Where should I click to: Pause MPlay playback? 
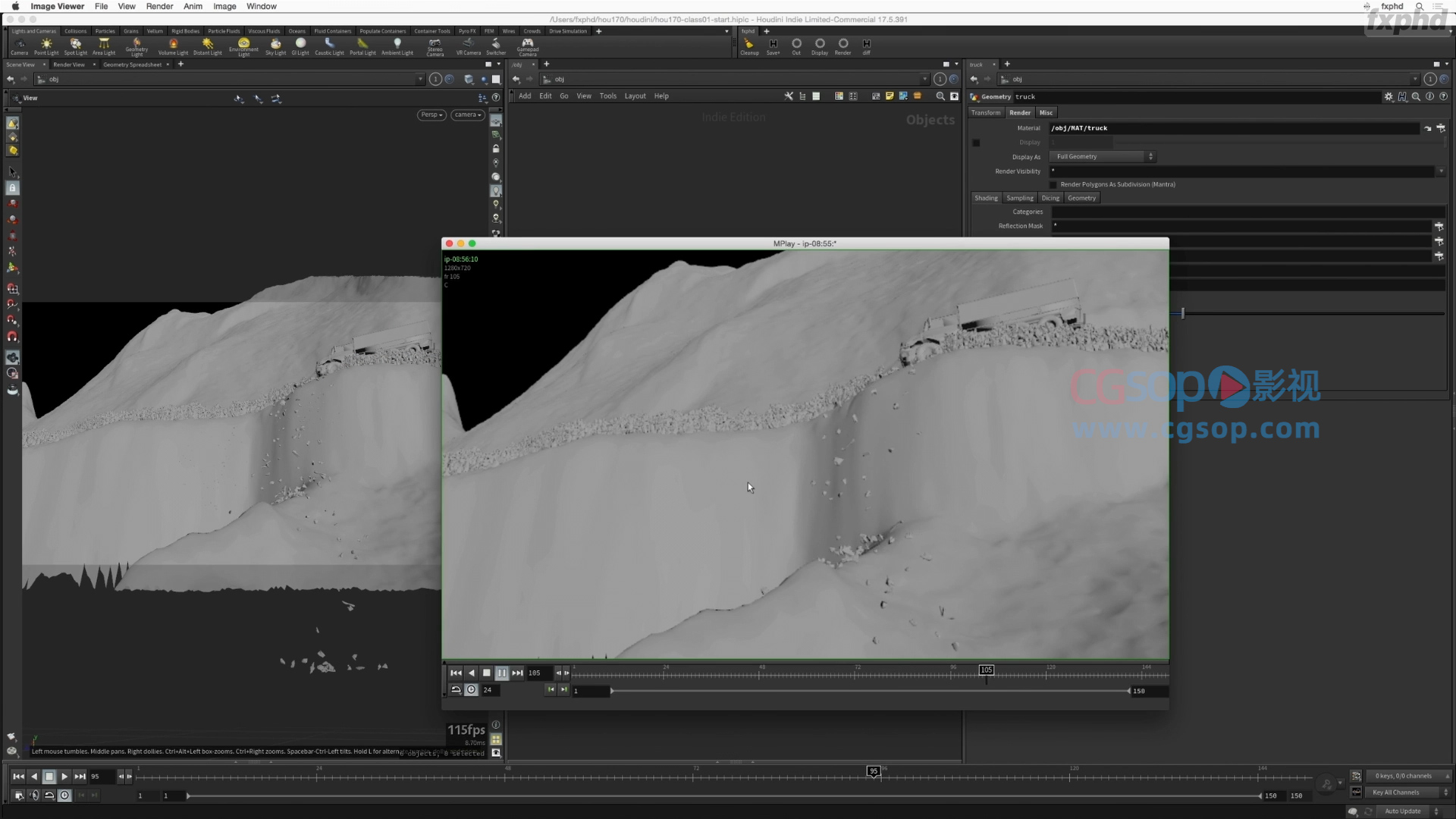click(x=501, y=673)
